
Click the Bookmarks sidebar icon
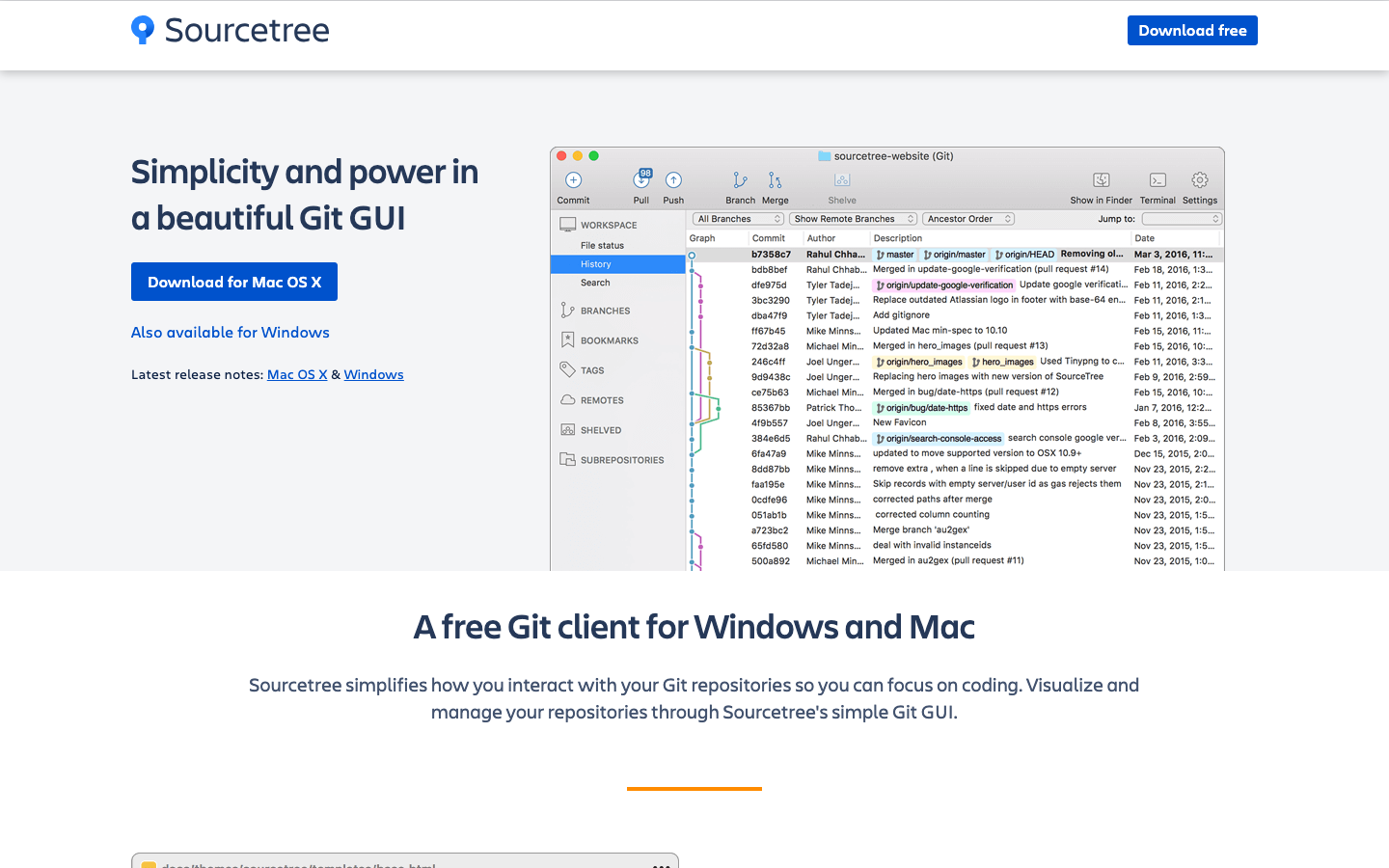(x=567, y=340)
